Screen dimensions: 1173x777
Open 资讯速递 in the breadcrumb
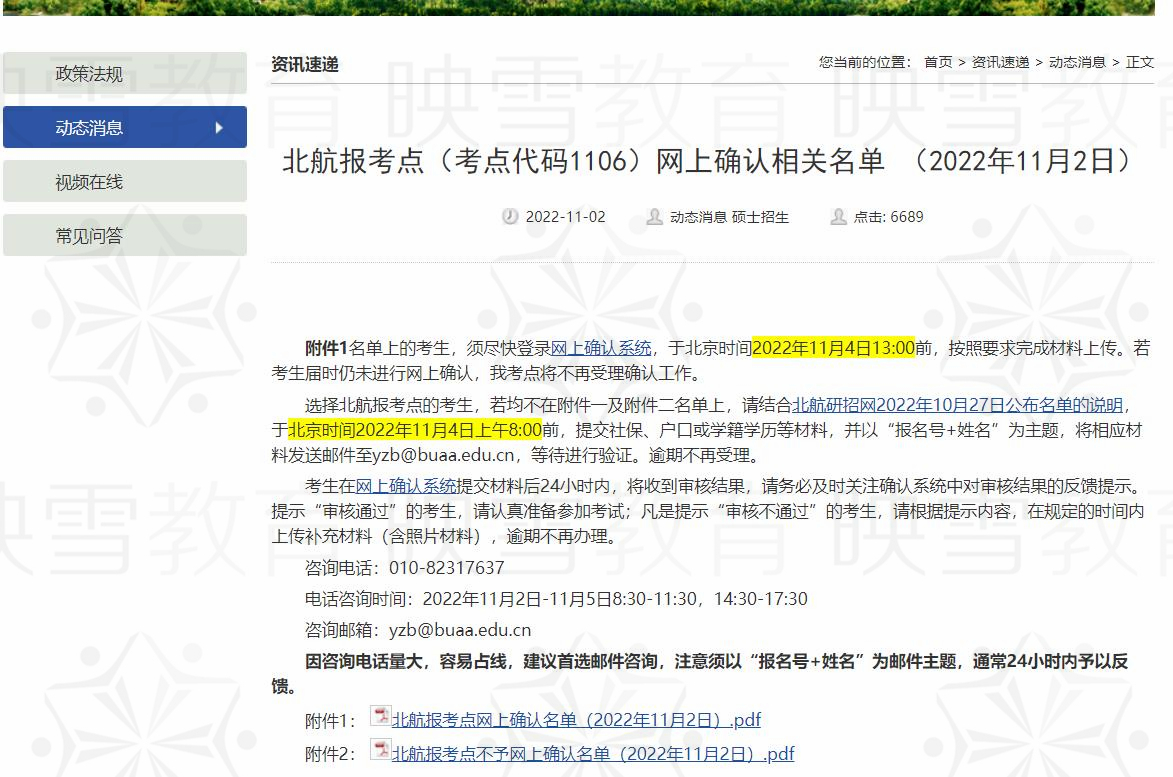pyautogui.click(x=1000, y=62)
